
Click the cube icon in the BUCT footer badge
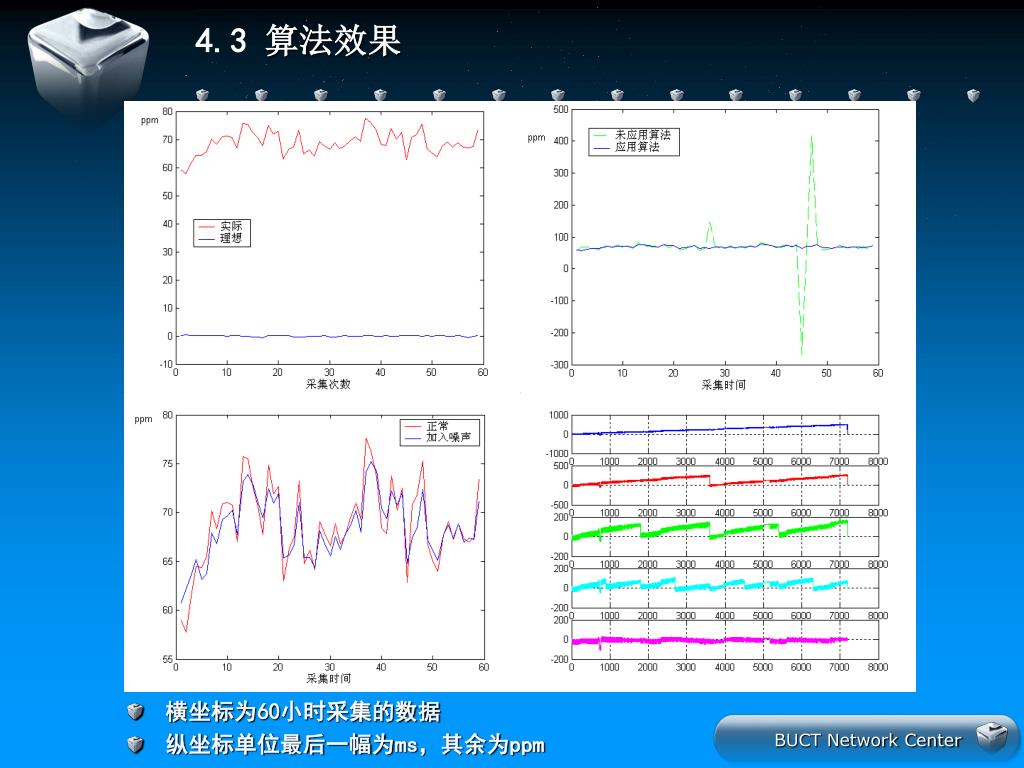click(x=992, y=737)
